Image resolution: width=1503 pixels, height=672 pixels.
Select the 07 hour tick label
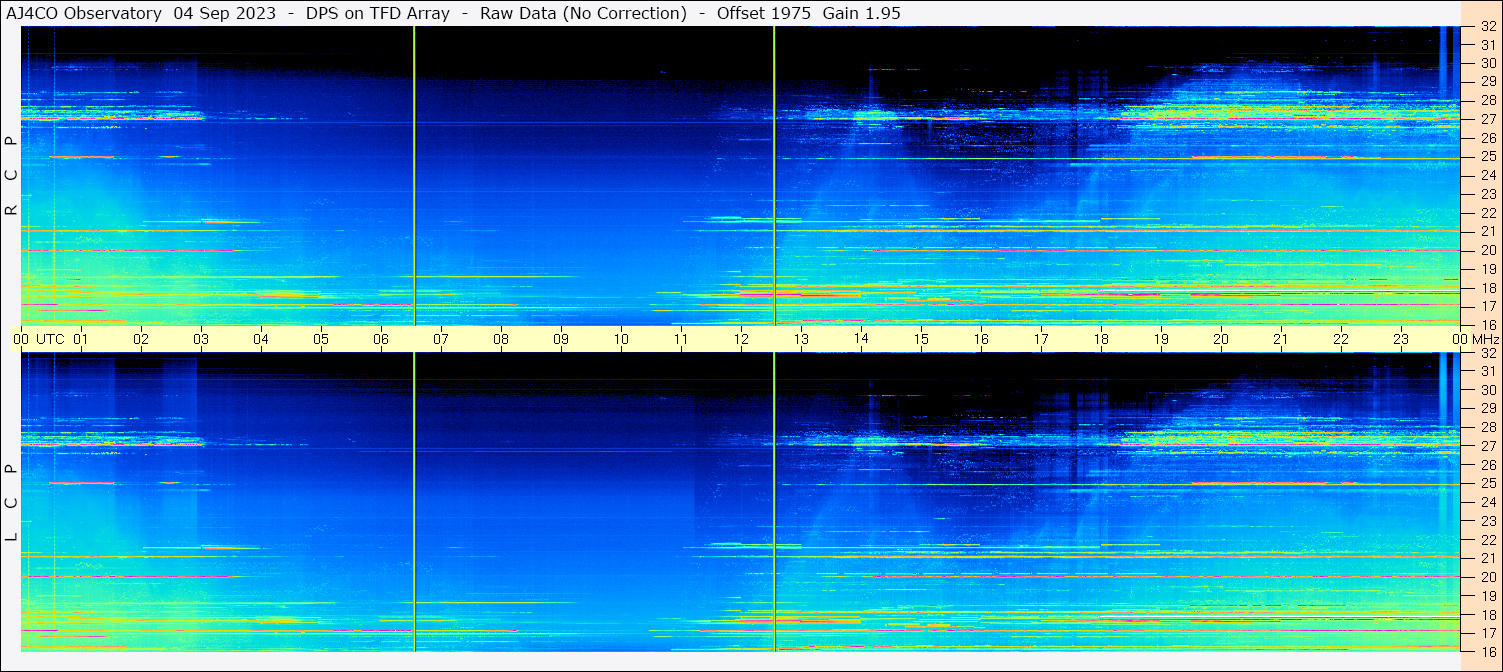click(x=441, y=339)
